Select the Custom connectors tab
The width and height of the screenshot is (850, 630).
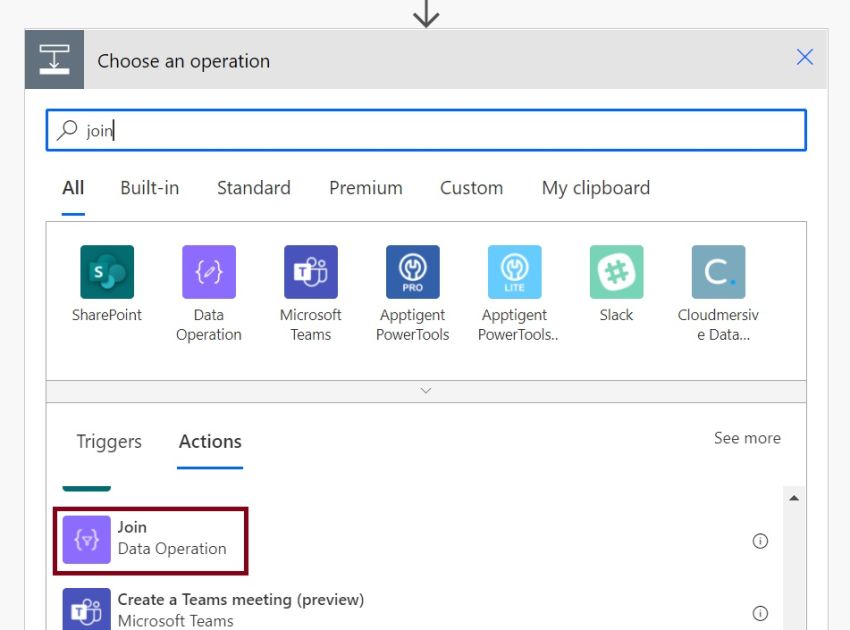(x=471, y=187)
